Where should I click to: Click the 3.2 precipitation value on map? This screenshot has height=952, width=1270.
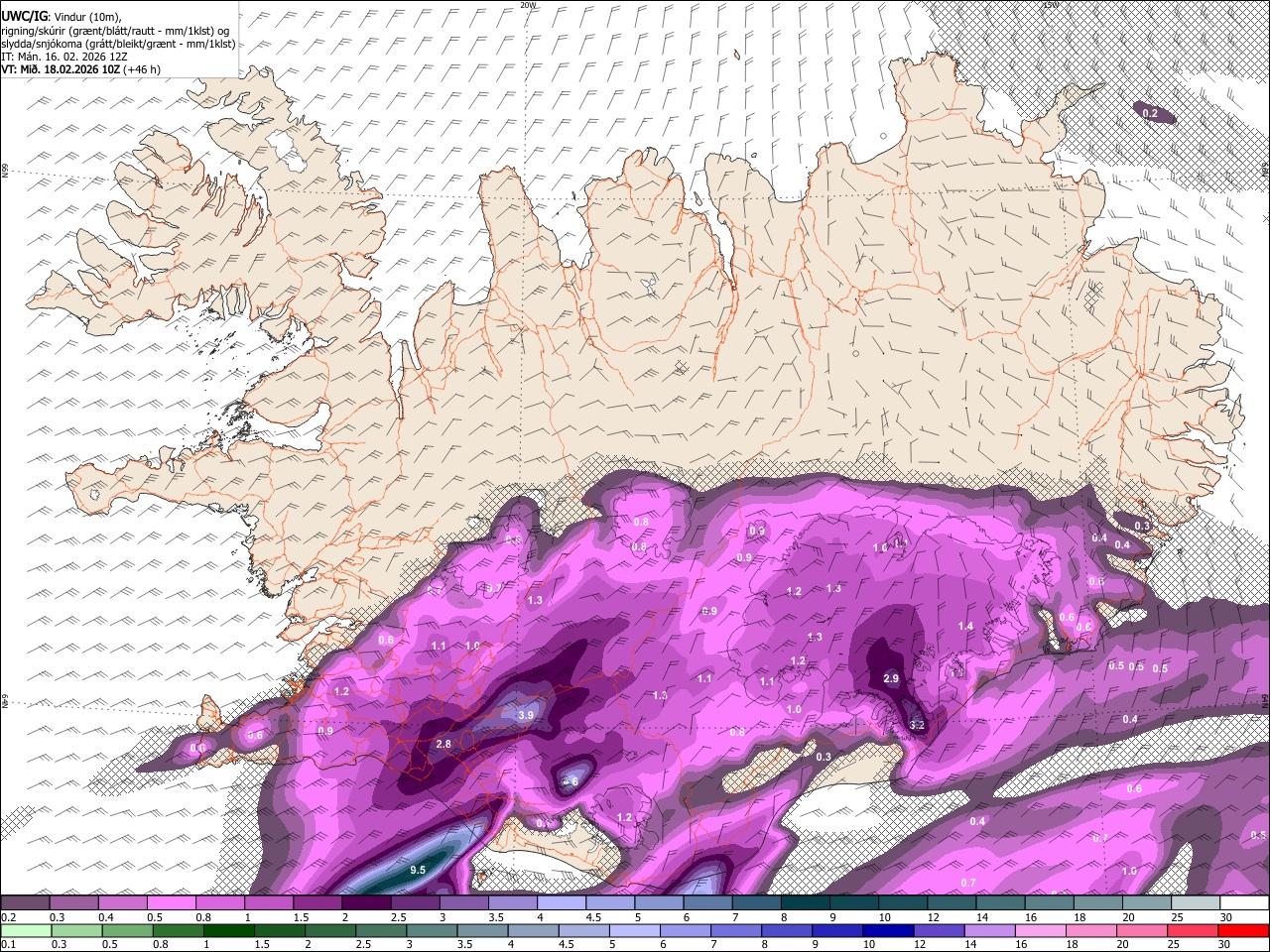tap(917, 725)
